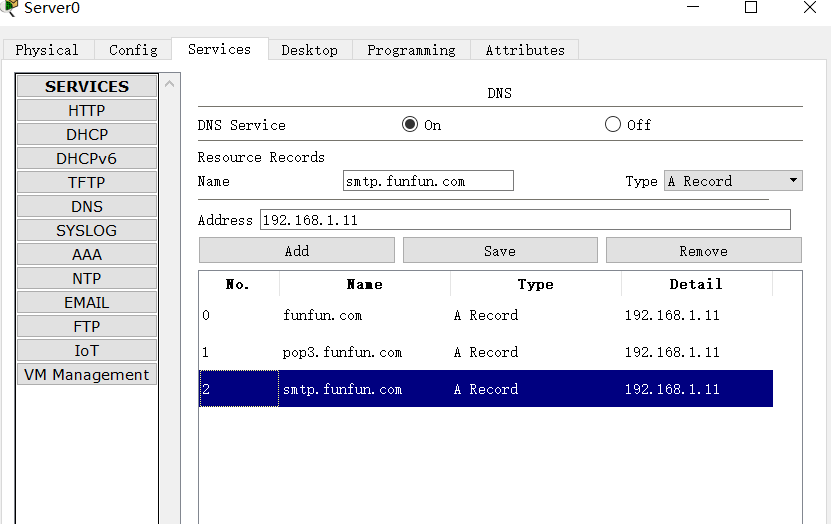The height and width of the screenshot is (524, 831).
Task: Open the AAA service
Action: tap(87, 254)
